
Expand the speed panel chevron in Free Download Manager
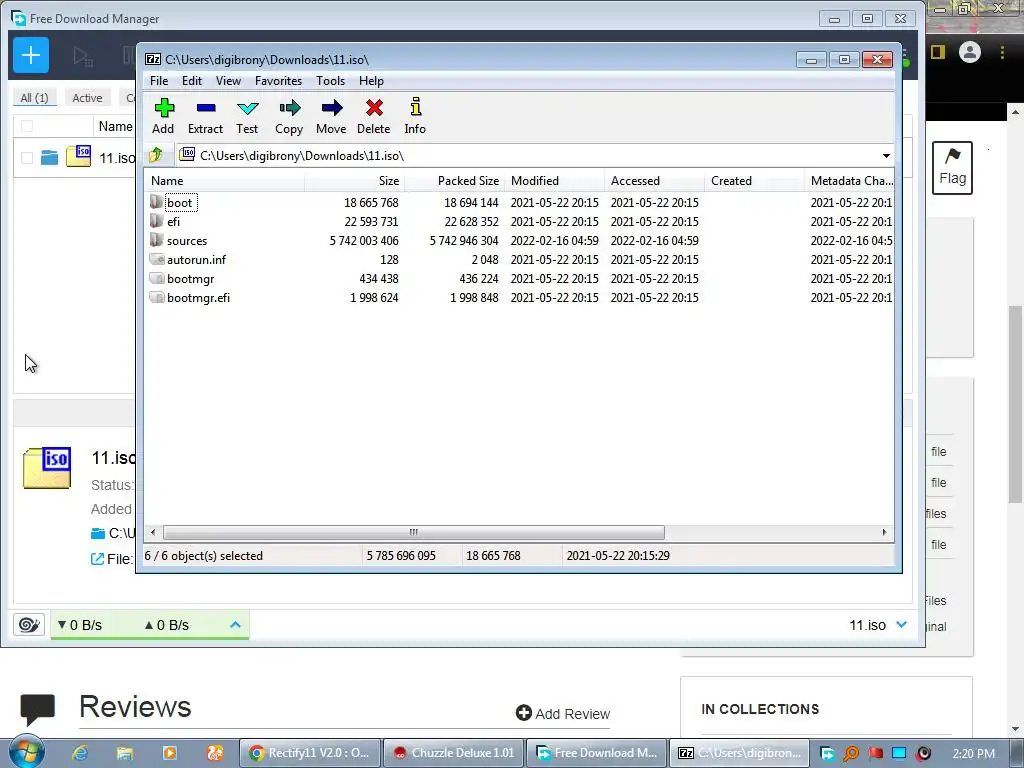tap(235, 625)
